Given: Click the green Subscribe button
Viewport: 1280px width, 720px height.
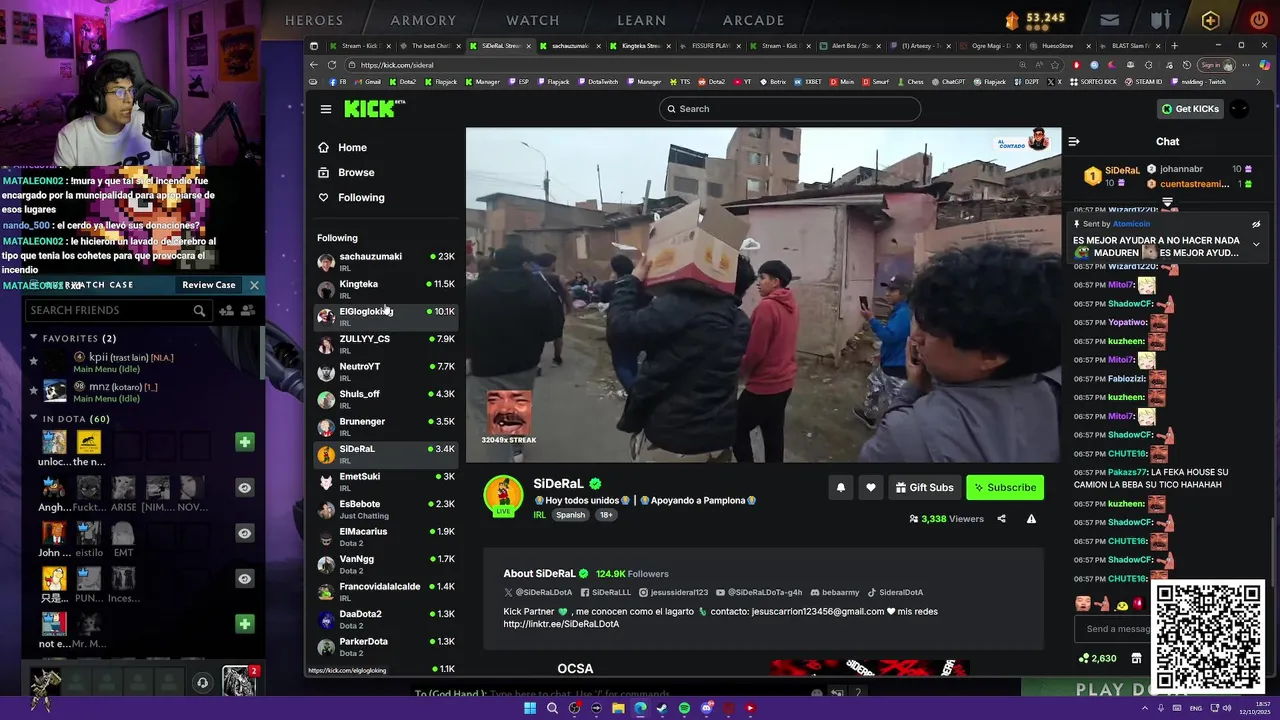Looking at the screenshot, I should [x=1005, y=487].
